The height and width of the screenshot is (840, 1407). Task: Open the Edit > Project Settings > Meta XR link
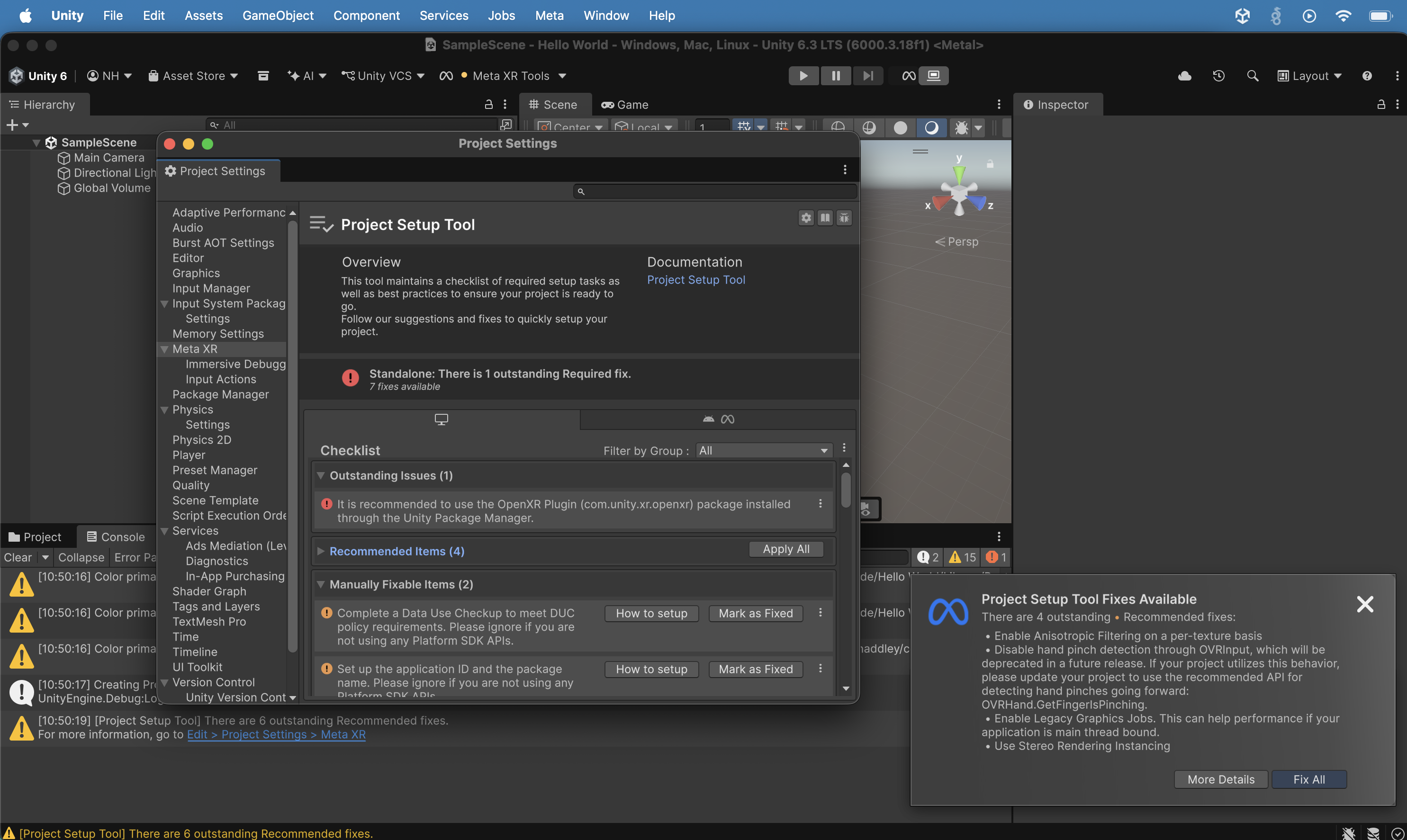276,735
